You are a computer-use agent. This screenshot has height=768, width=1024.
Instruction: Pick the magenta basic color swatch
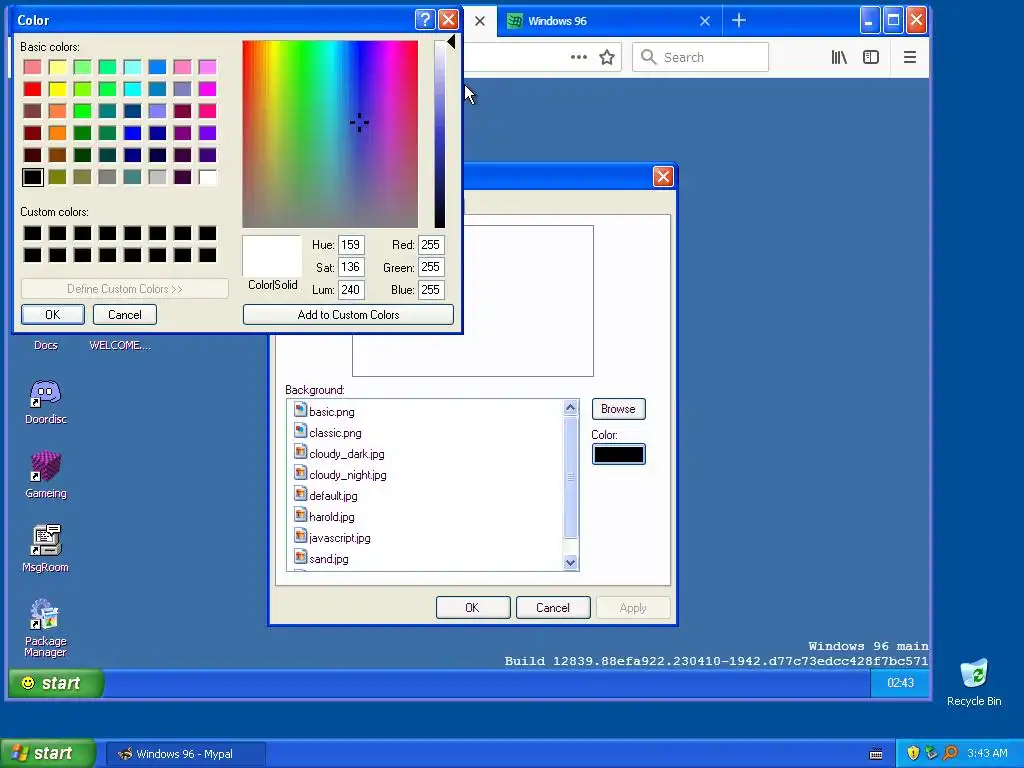click(207, 89)
